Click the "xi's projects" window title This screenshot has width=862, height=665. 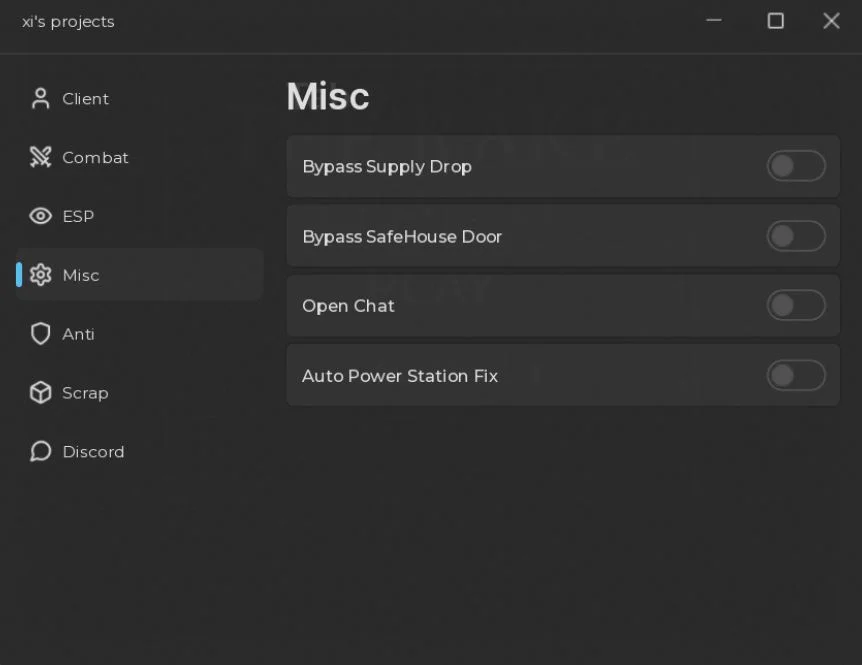point(68,21)
